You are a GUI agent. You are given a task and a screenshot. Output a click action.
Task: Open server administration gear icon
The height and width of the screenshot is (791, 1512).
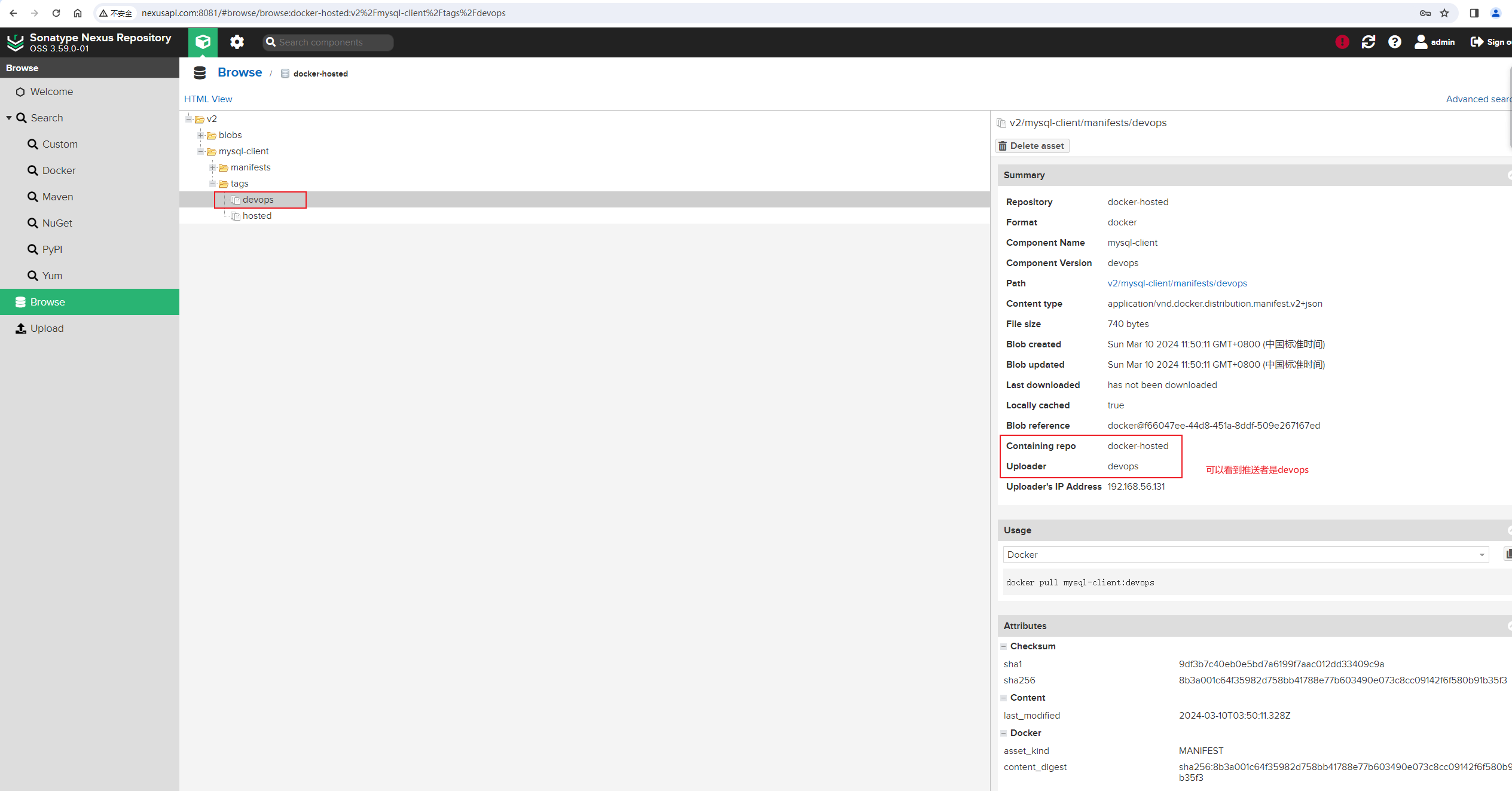[x=237, y=42]
